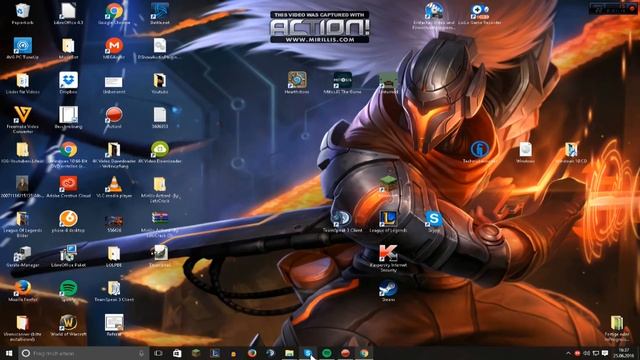Open Spotify from the taskbar
The image size is (640, 360).
327,353
